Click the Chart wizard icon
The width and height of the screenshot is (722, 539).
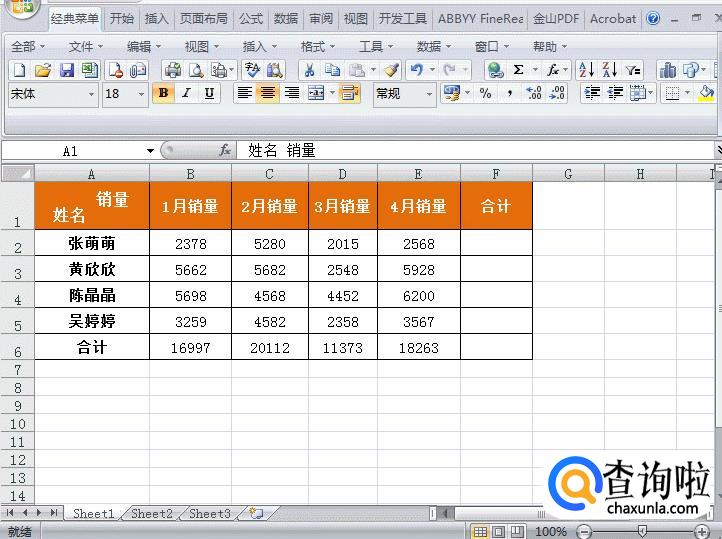(x=668, y=70)
